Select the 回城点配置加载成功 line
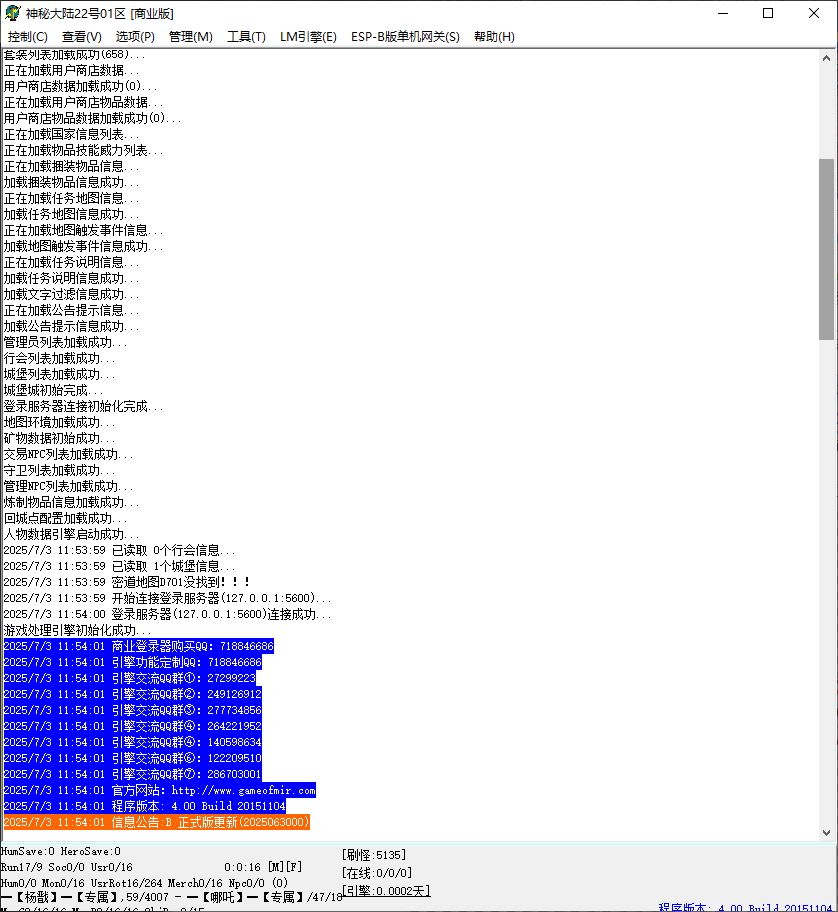 (x=65, y=518)
